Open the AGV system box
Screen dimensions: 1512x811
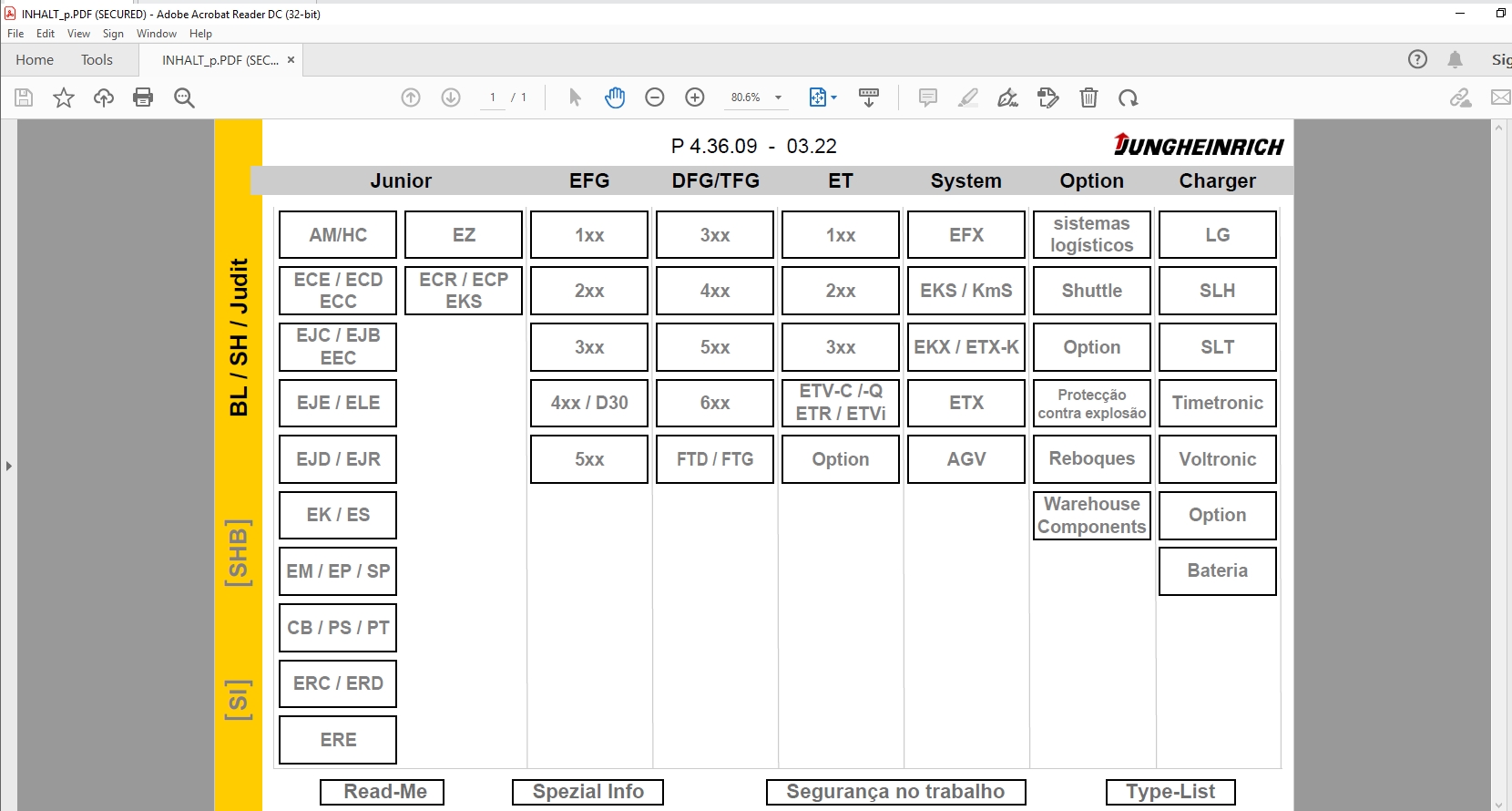966,459
